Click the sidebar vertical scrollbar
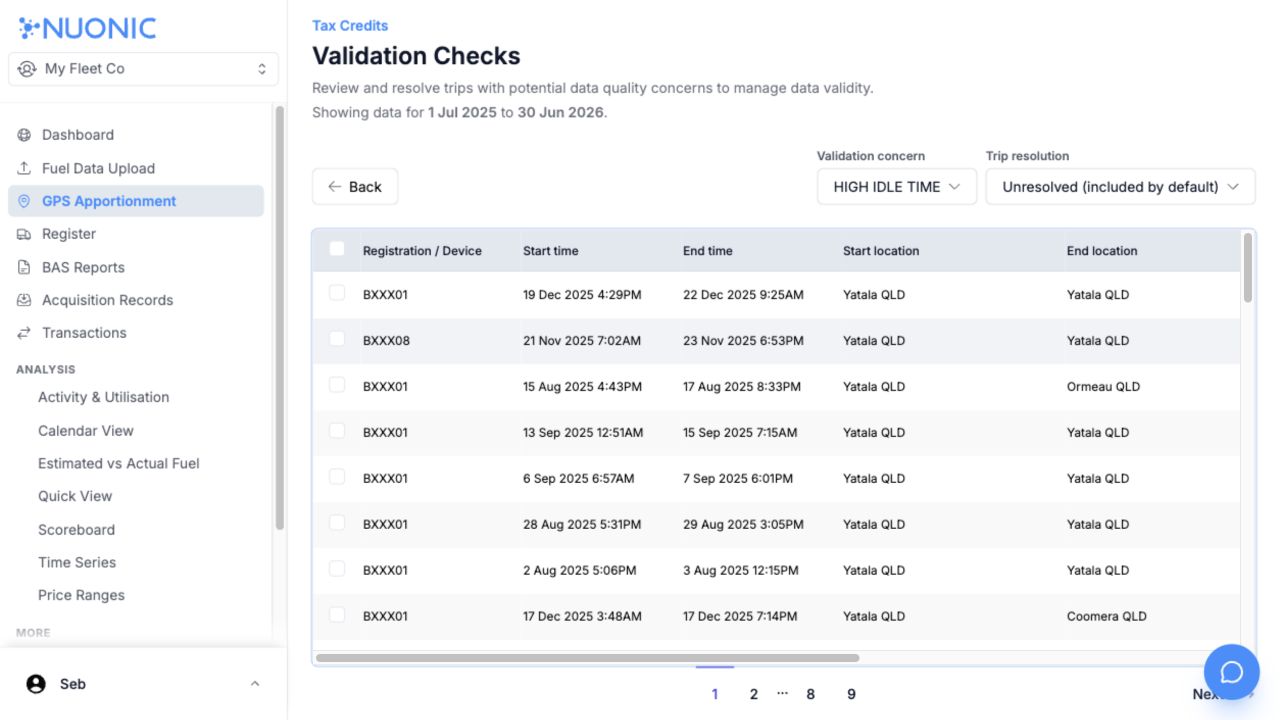1280x720 pixels. click(x=280, y=317)
